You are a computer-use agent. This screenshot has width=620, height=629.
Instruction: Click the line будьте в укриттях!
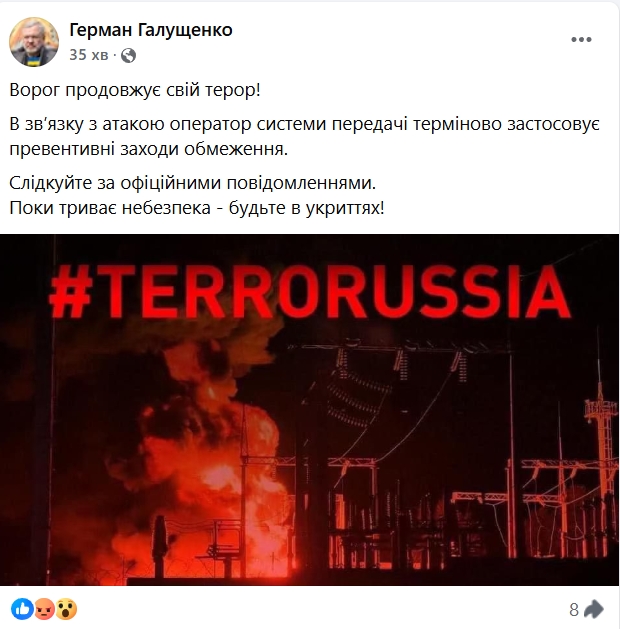(x=307, y=208)
